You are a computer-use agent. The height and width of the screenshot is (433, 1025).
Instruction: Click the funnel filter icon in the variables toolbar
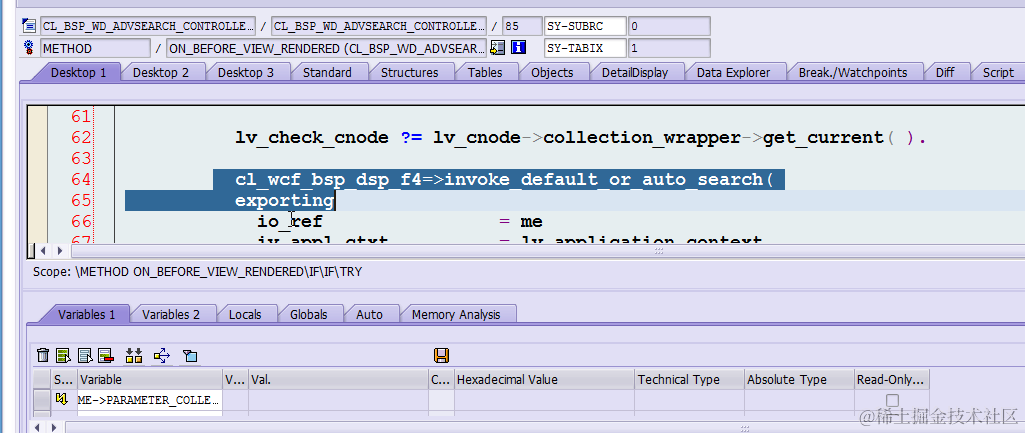click(190, 356)
